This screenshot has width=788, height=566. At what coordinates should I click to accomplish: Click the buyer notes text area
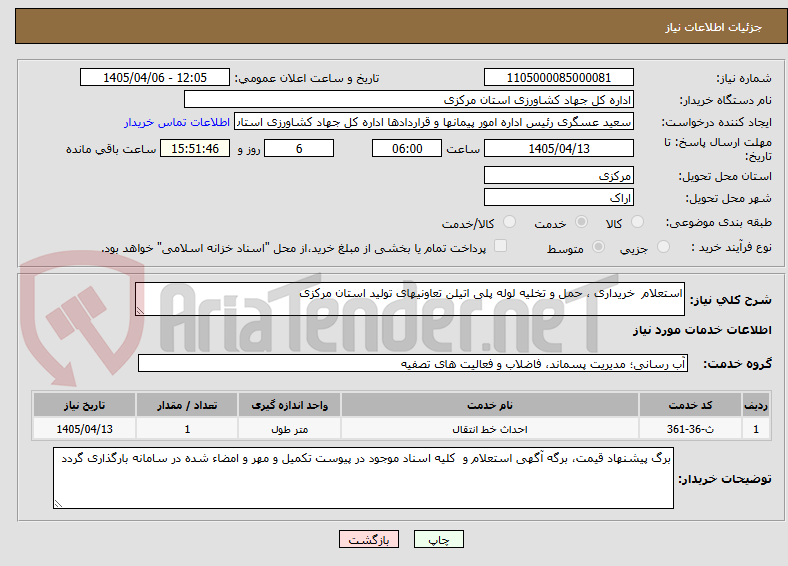(363, 478)
